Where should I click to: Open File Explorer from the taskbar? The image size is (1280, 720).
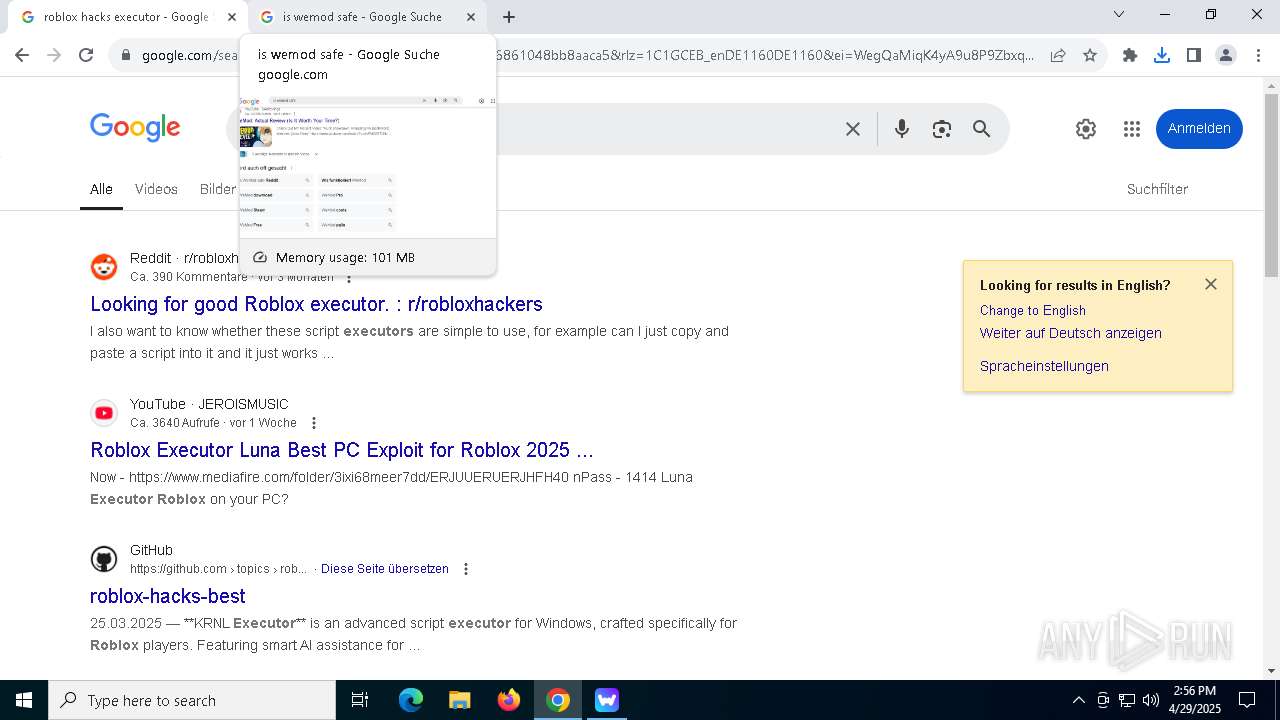pyautogui.click(x=460, y=700)
